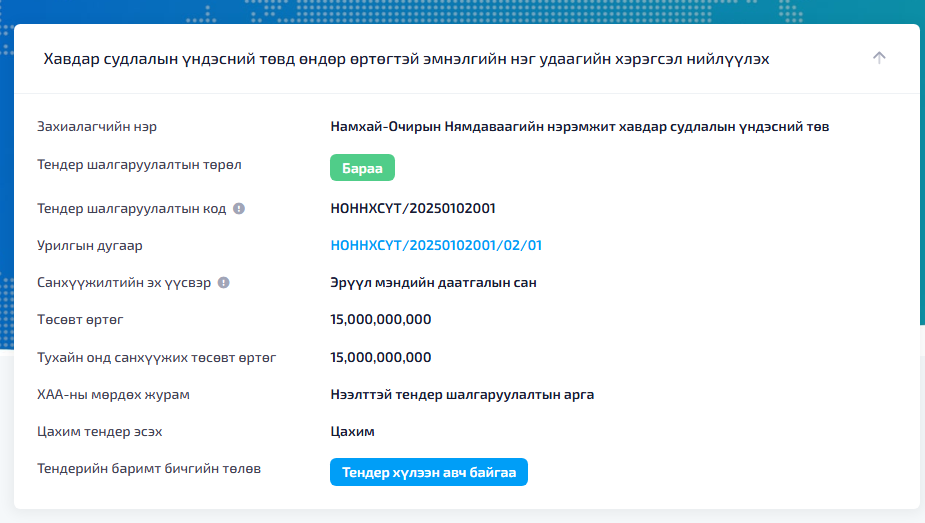
Task: Select the customer name Намхай-Очирын Нямдаваагийн text
Action: tap(579, 127)
